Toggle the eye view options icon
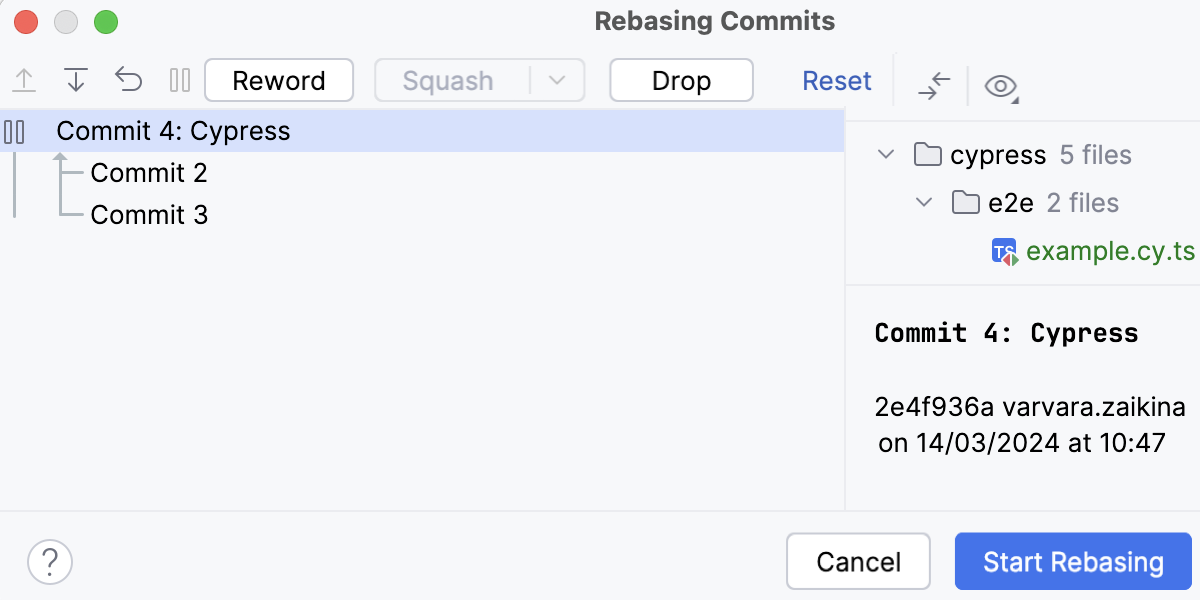The width and height of the screenshot is (1200, 600). point(999,86)
